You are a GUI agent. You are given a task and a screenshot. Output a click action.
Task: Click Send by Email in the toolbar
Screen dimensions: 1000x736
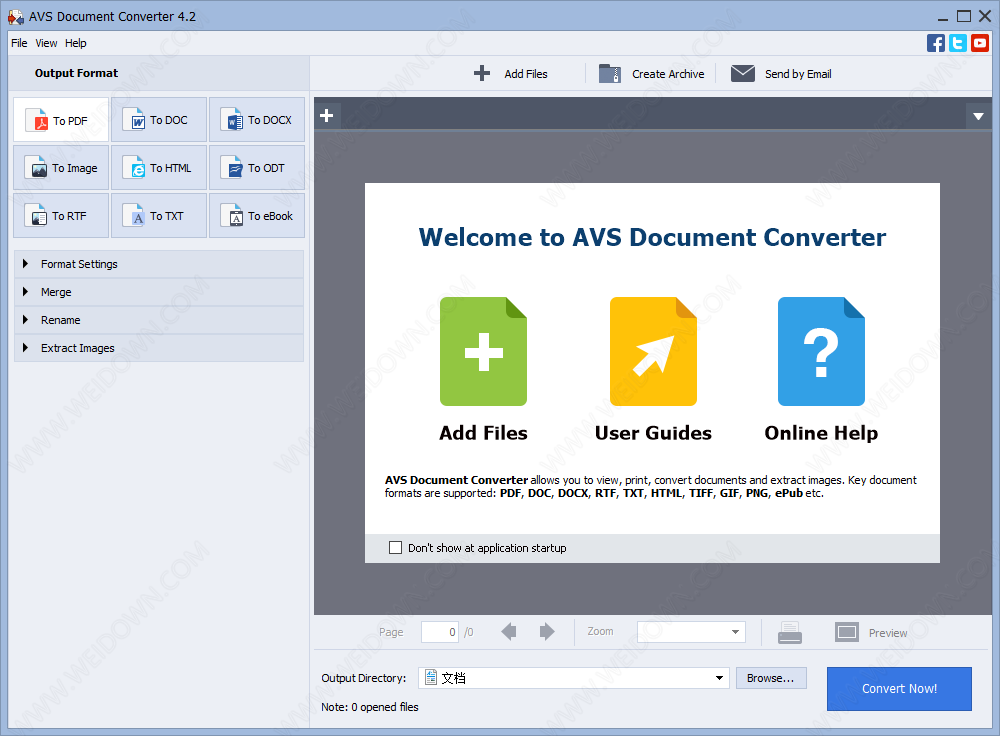coord(781,74)
